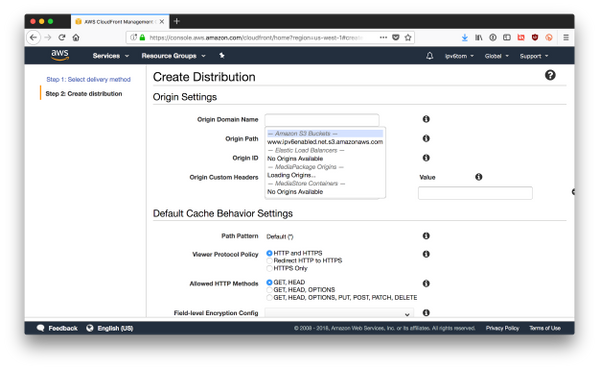The image size is (599, 369).
Task: Select GET, HEAD, OPTIONS methods
Action: coord(269,290)
